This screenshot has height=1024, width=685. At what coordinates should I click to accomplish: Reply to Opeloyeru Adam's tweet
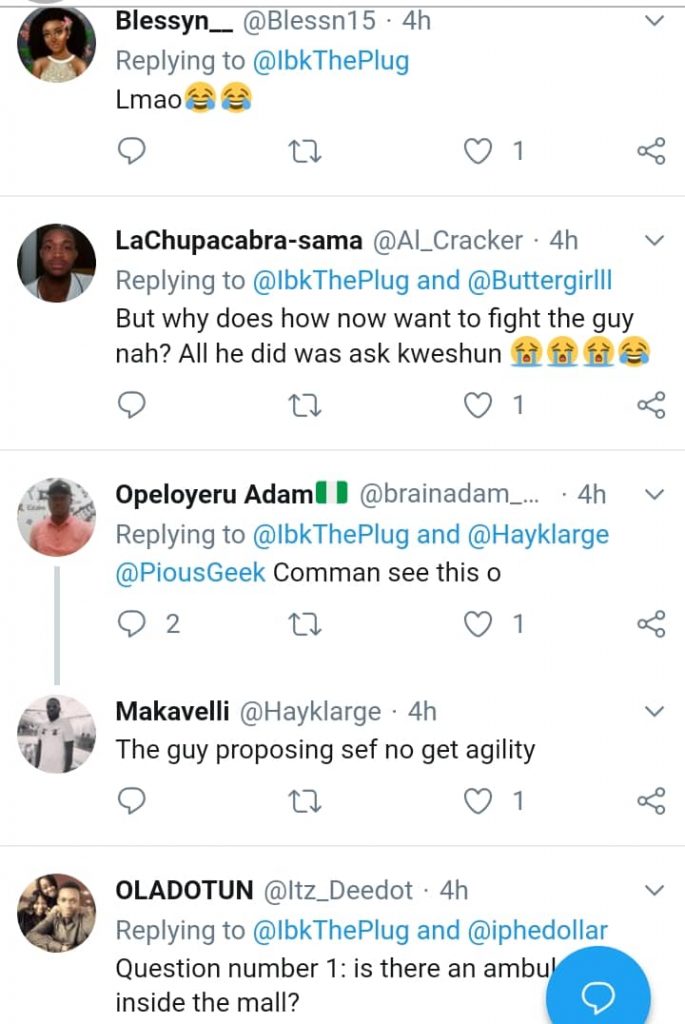click(132, 624)
